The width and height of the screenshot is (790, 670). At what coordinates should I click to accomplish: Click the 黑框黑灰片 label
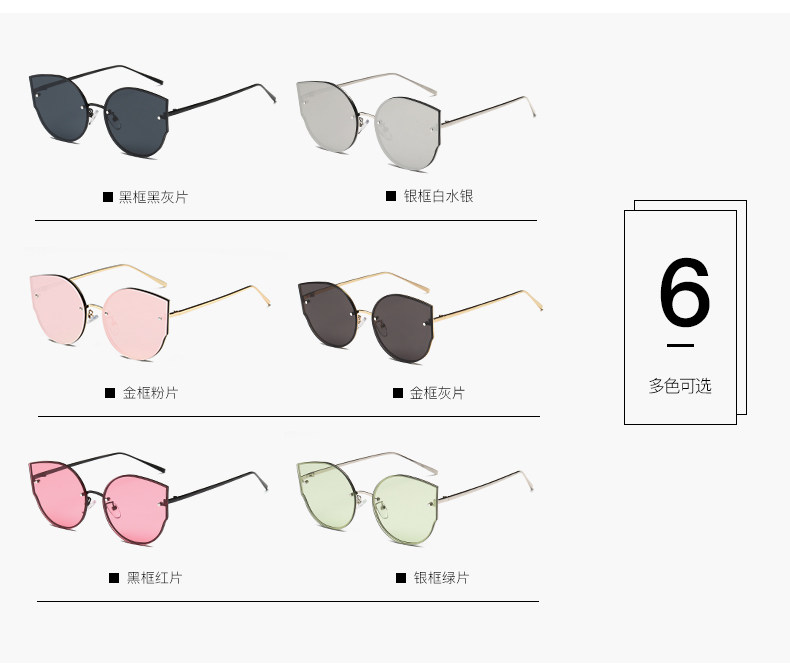153,197
